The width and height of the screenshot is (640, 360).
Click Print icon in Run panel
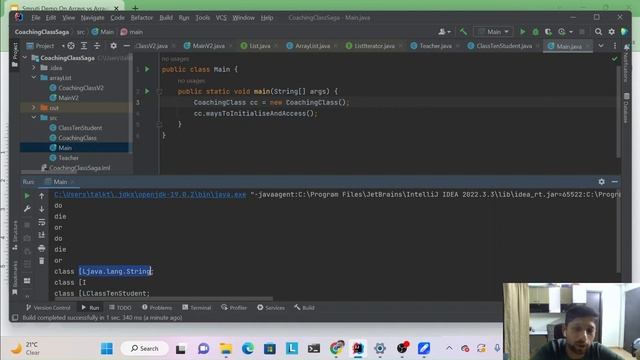pyautogui.click(x=42, y=248)
